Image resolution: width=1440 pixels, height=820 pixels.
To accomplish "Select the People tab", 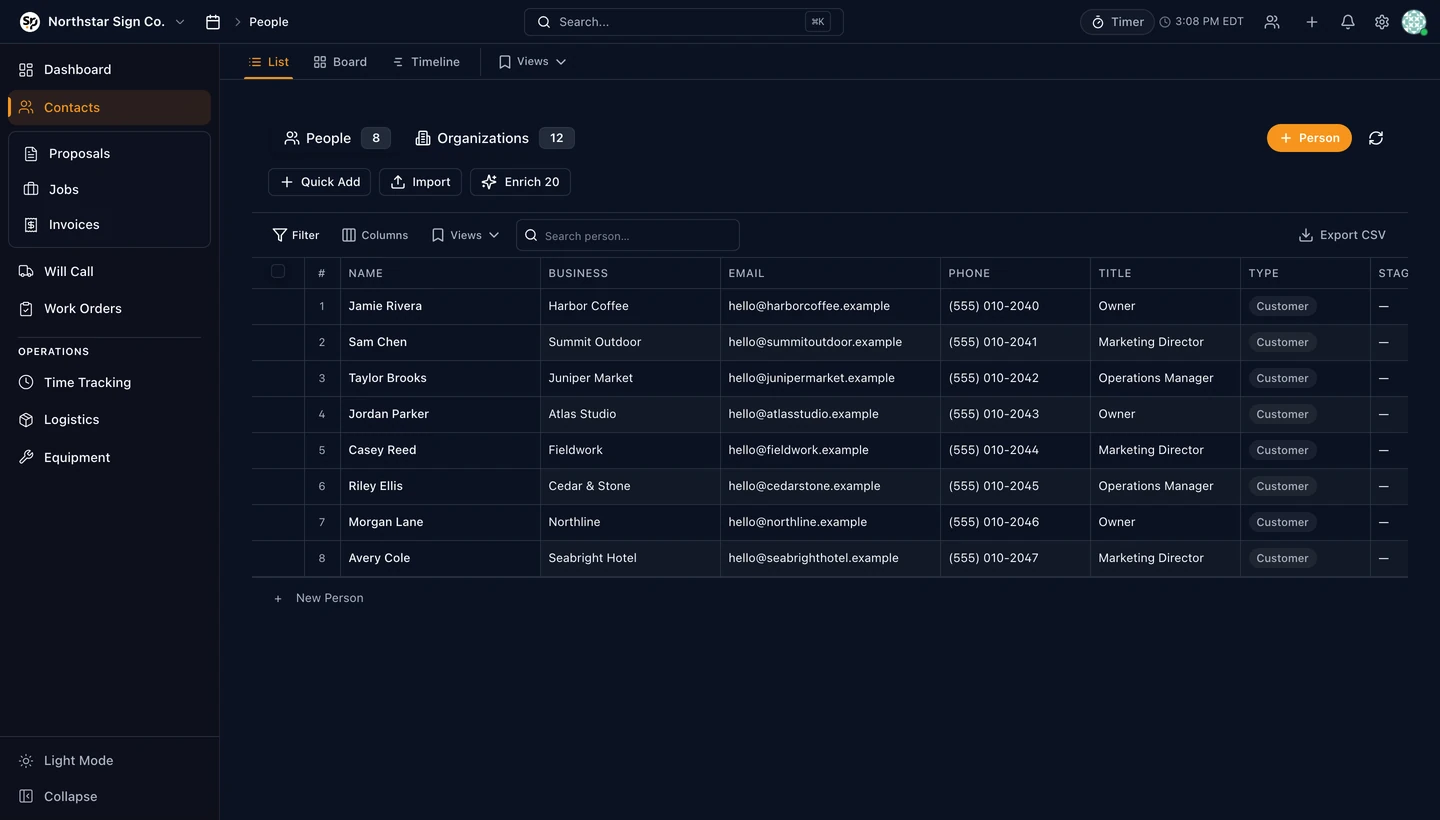I will [x=336, y=138].
